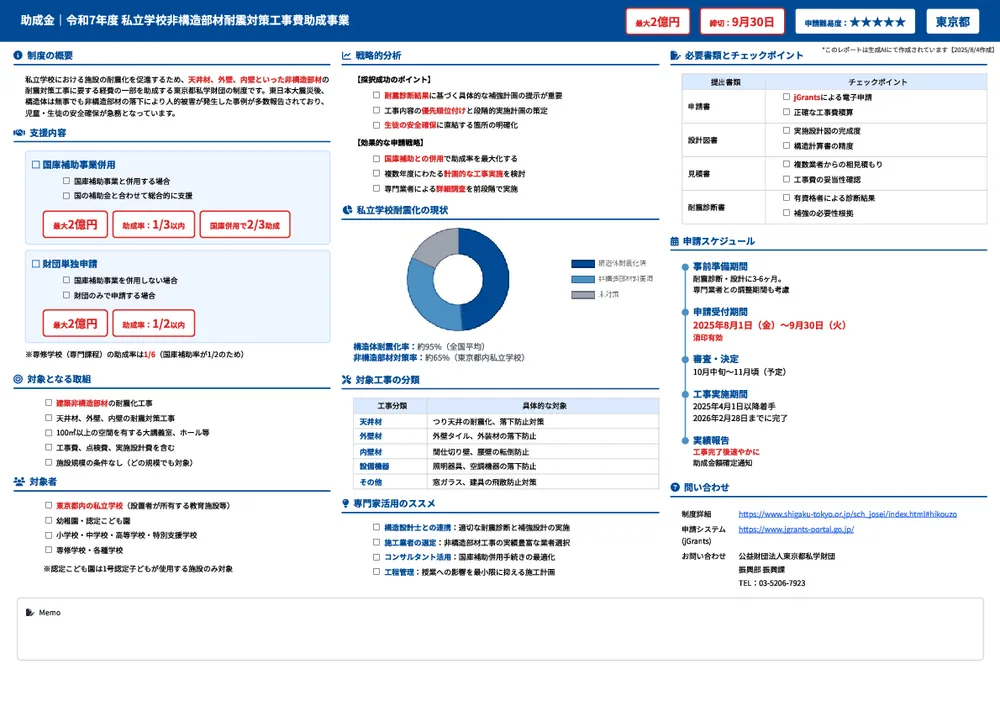
Task: Click the 審査・決定 timeline marker
Action: [685, 360]
